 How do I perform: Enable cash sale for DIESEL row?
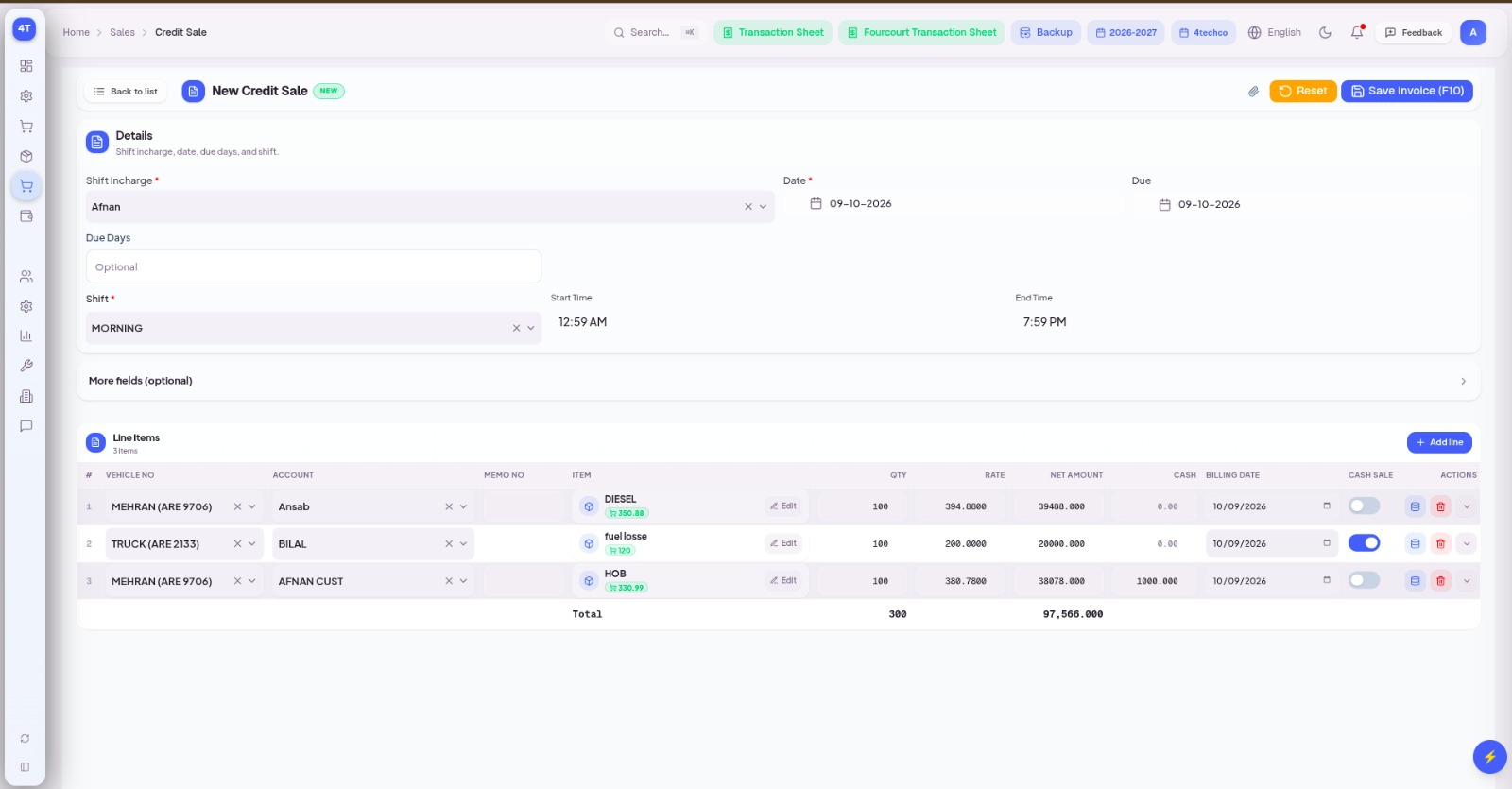1364,506
